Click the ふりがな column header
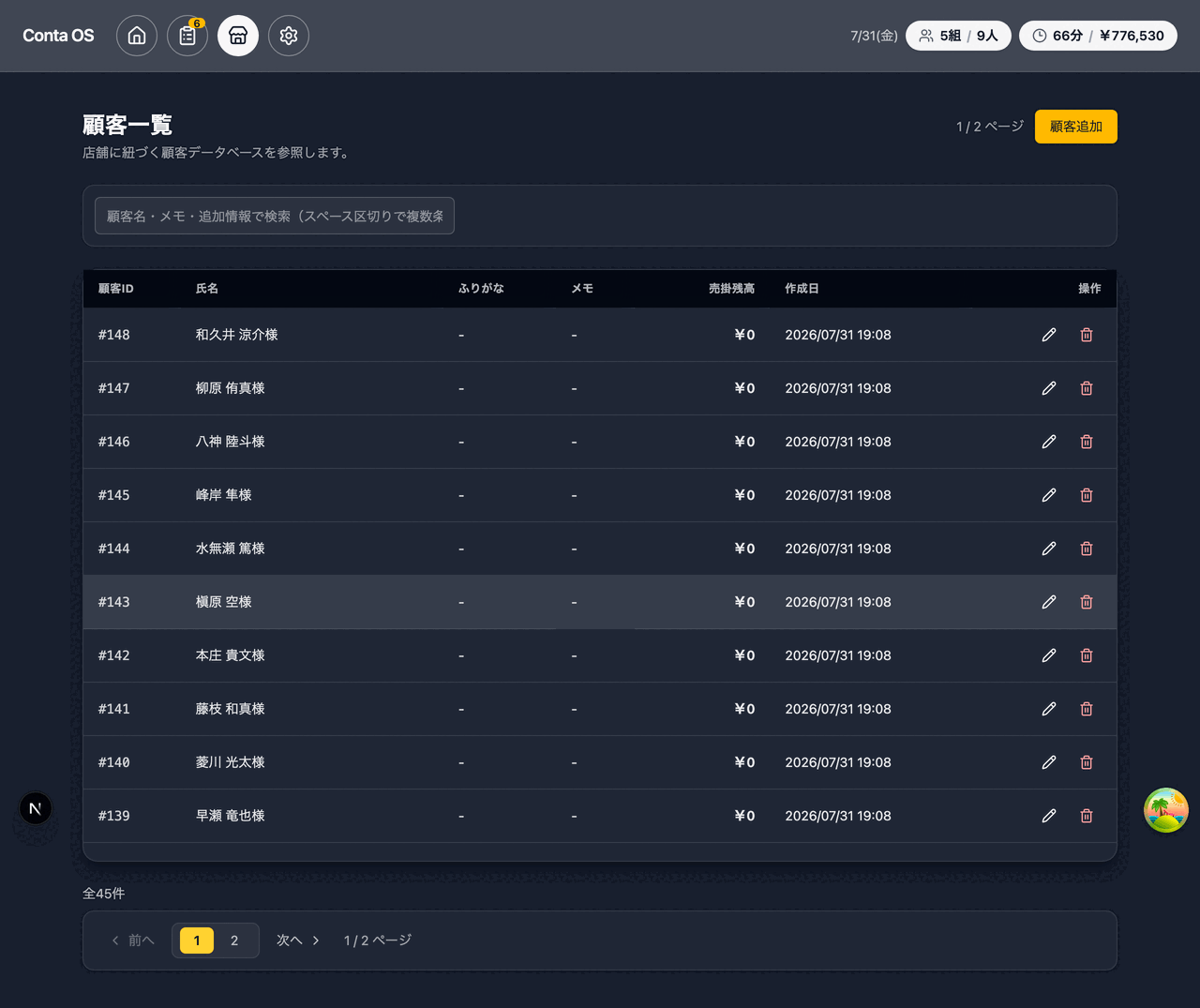 [x=481, y=289]
